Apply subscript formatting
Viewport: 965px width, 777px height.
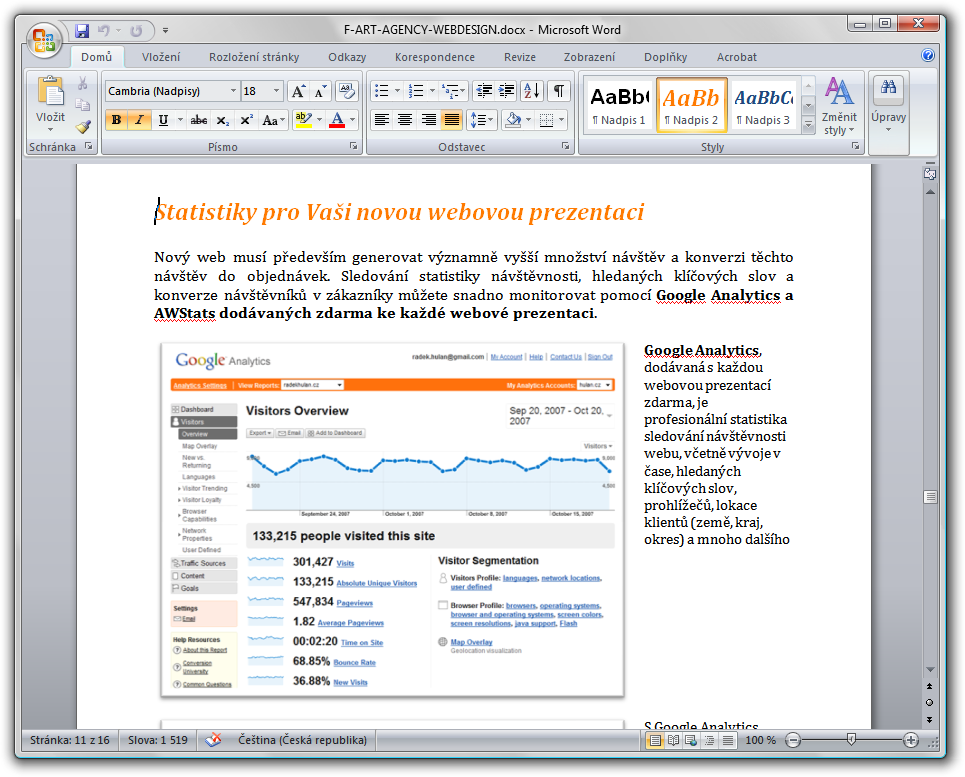point(223,121)
